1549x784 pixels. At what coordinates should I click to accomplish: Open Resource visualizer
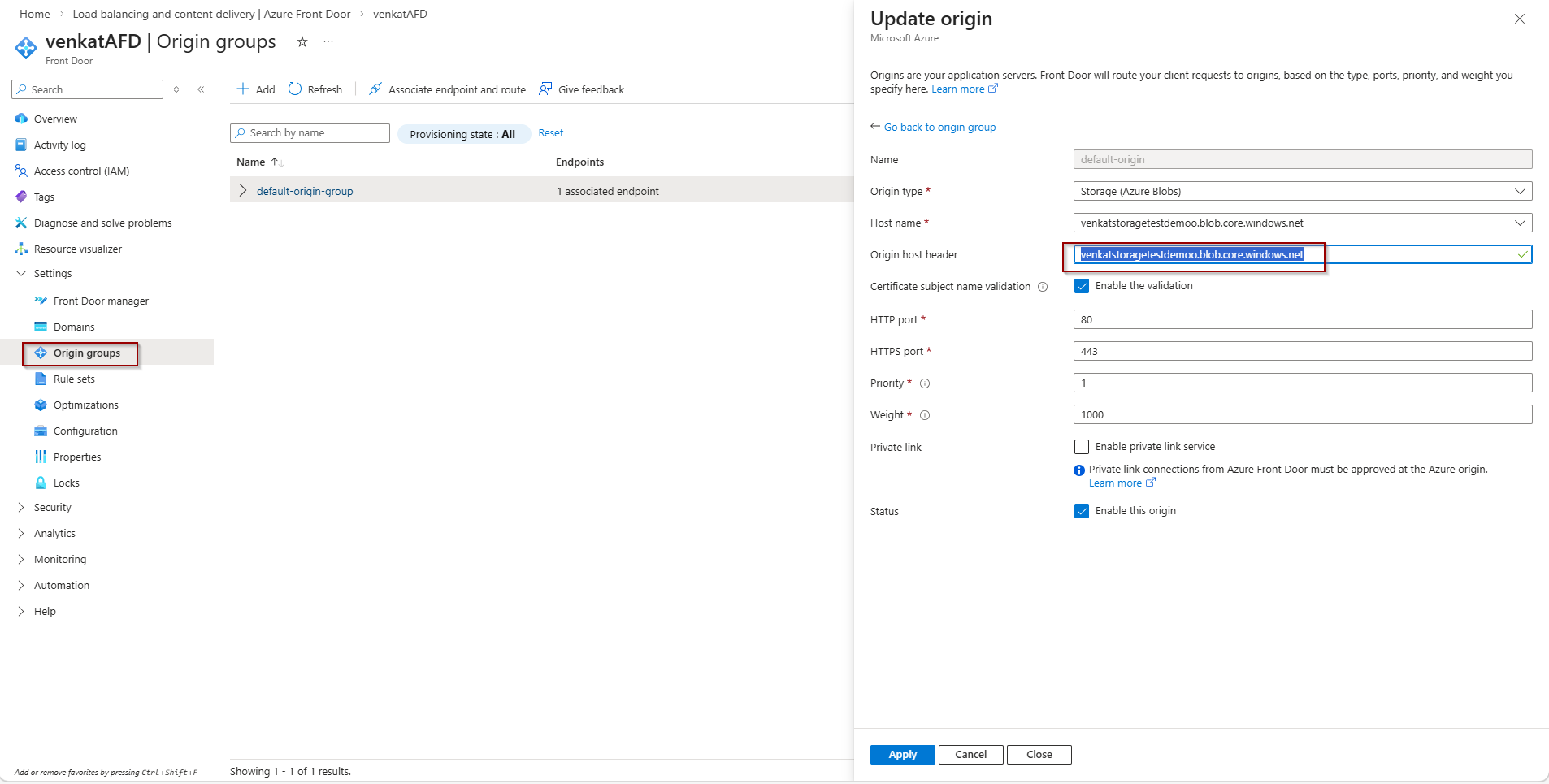(78, 249)
